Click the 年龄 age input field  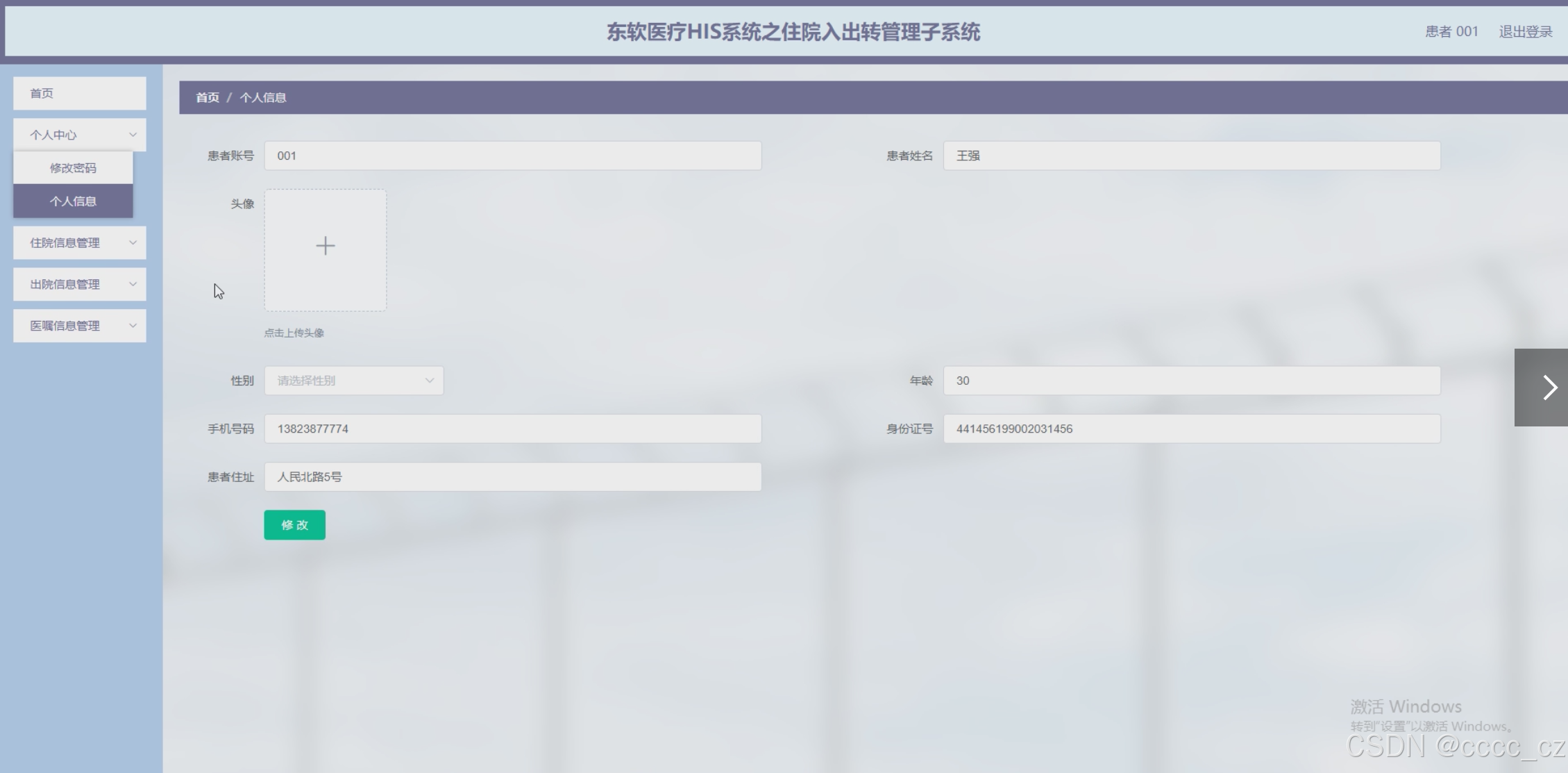point(1191,381)
